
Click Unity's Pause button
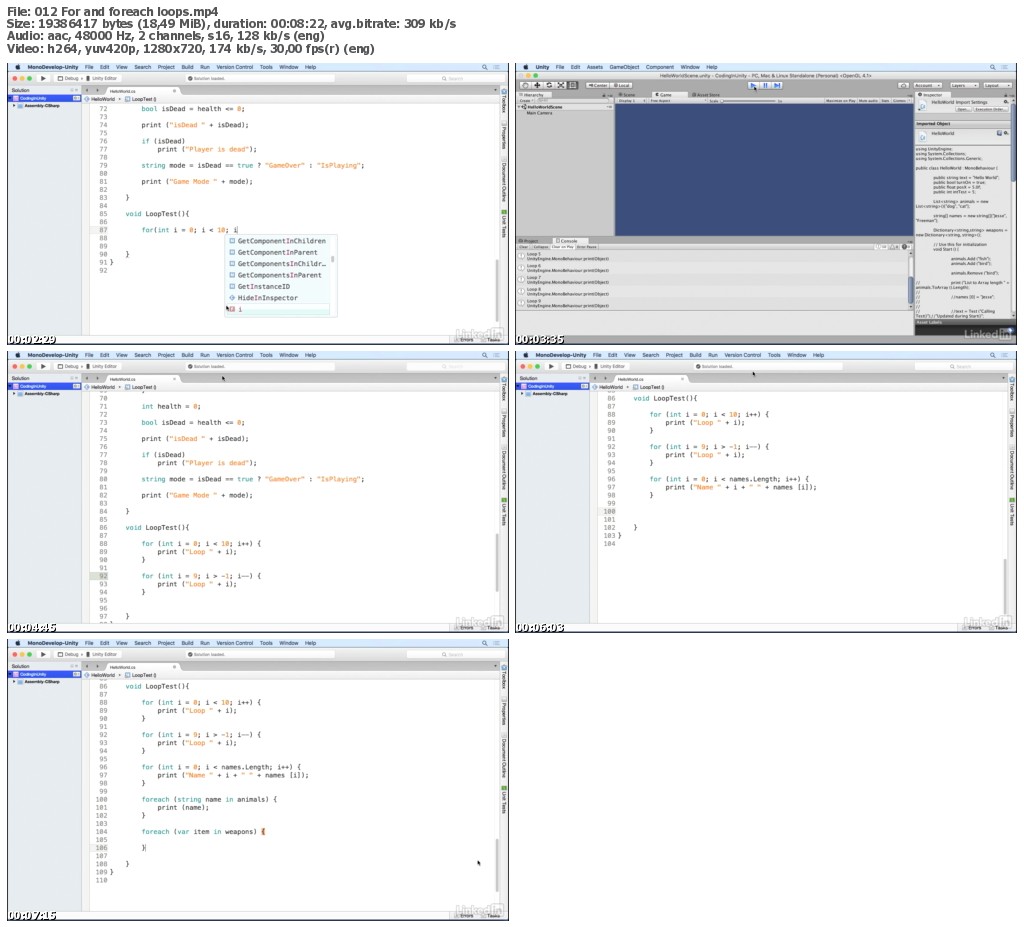tap(765, 86)
